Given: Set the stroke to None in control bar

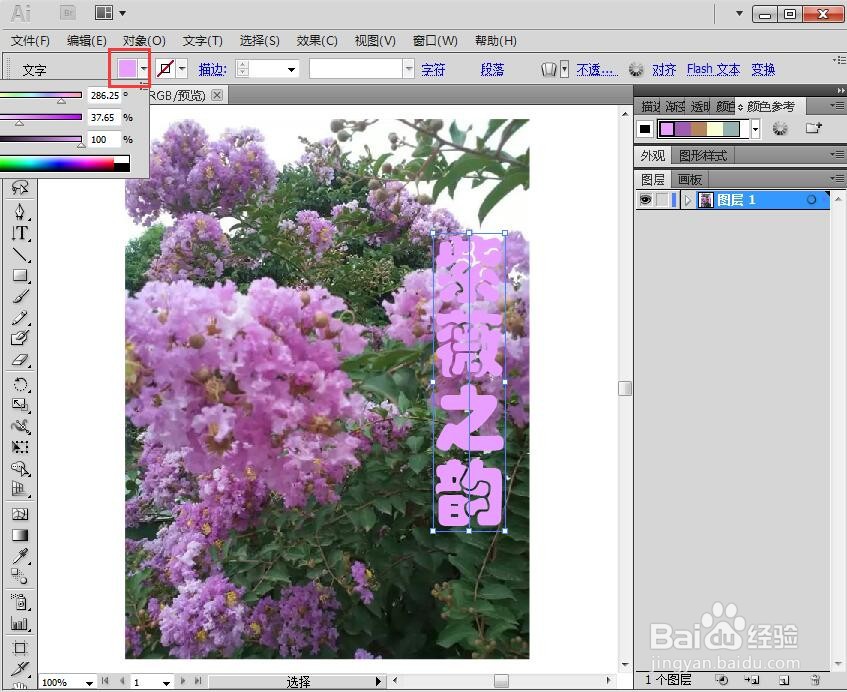Looking at the screenshot, I should pyautogui.click(x=162, y=68).
